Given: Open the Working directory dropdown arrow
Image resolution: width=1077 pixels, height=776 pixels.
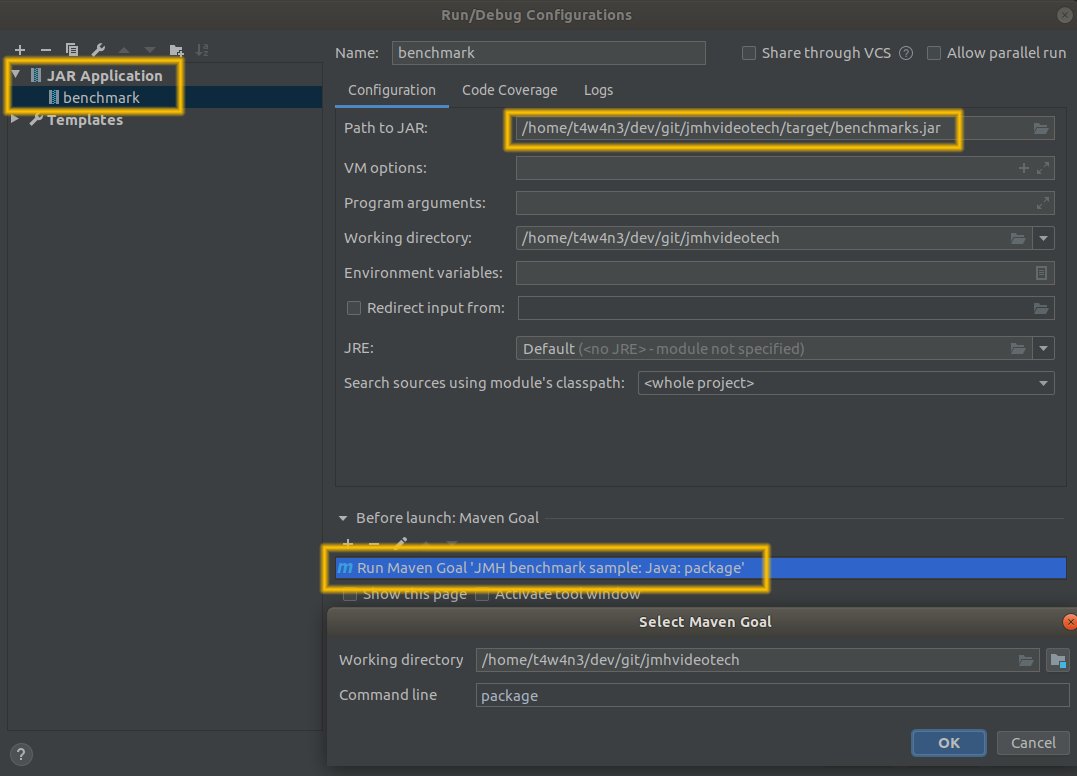Looking at the screenshot, I should pos(1044,239).
